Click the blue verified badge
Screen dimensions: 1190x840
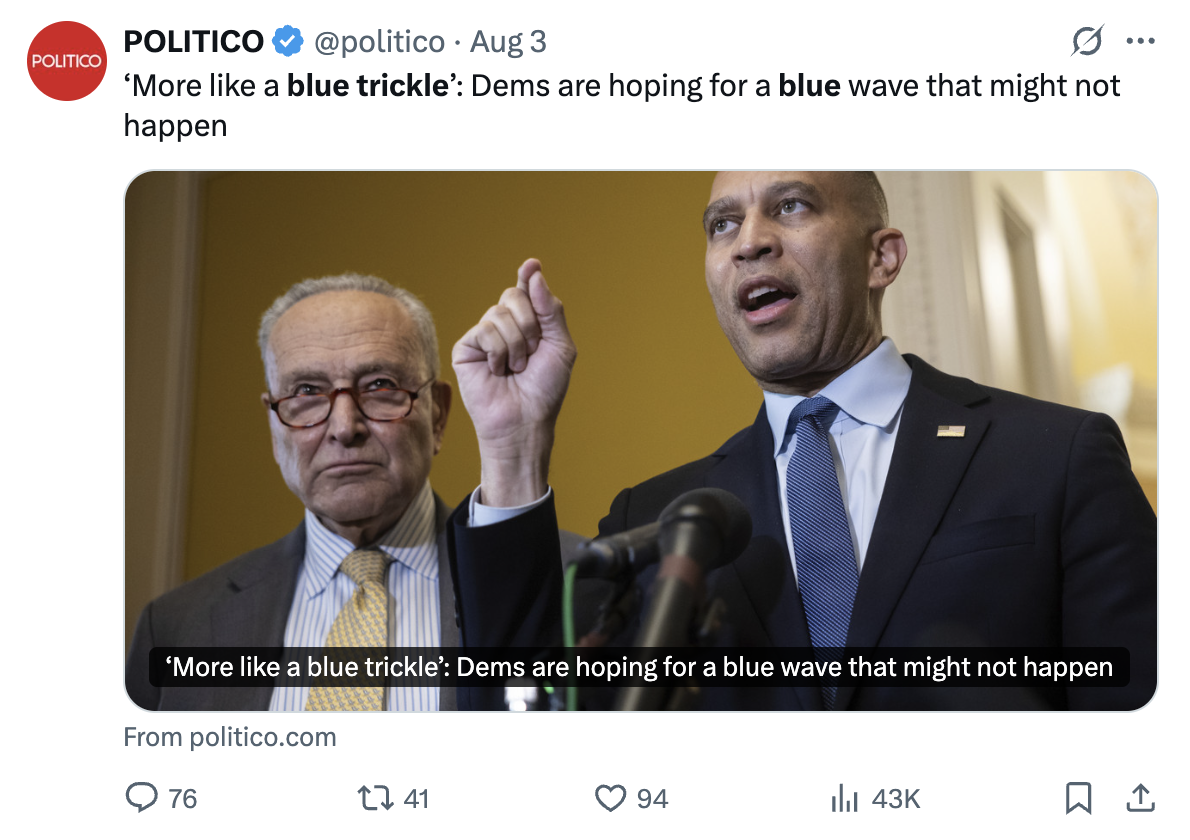coord(289,42)
